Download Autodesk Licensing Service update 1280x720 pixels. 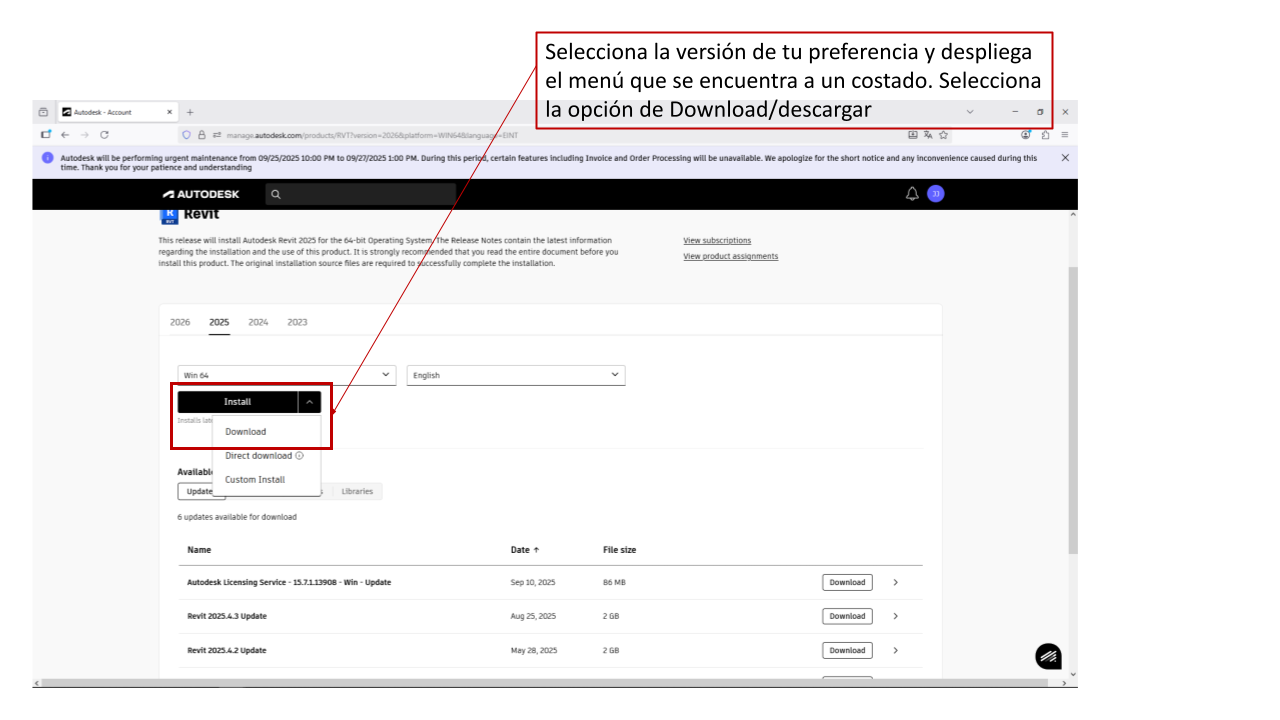[847, 582]
